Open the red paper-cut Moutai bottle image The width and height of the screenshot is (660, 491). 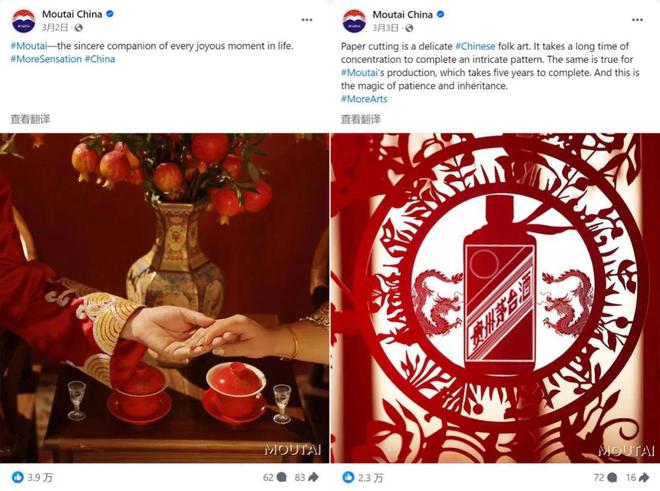pyautogui.click(x=494, y=298)
